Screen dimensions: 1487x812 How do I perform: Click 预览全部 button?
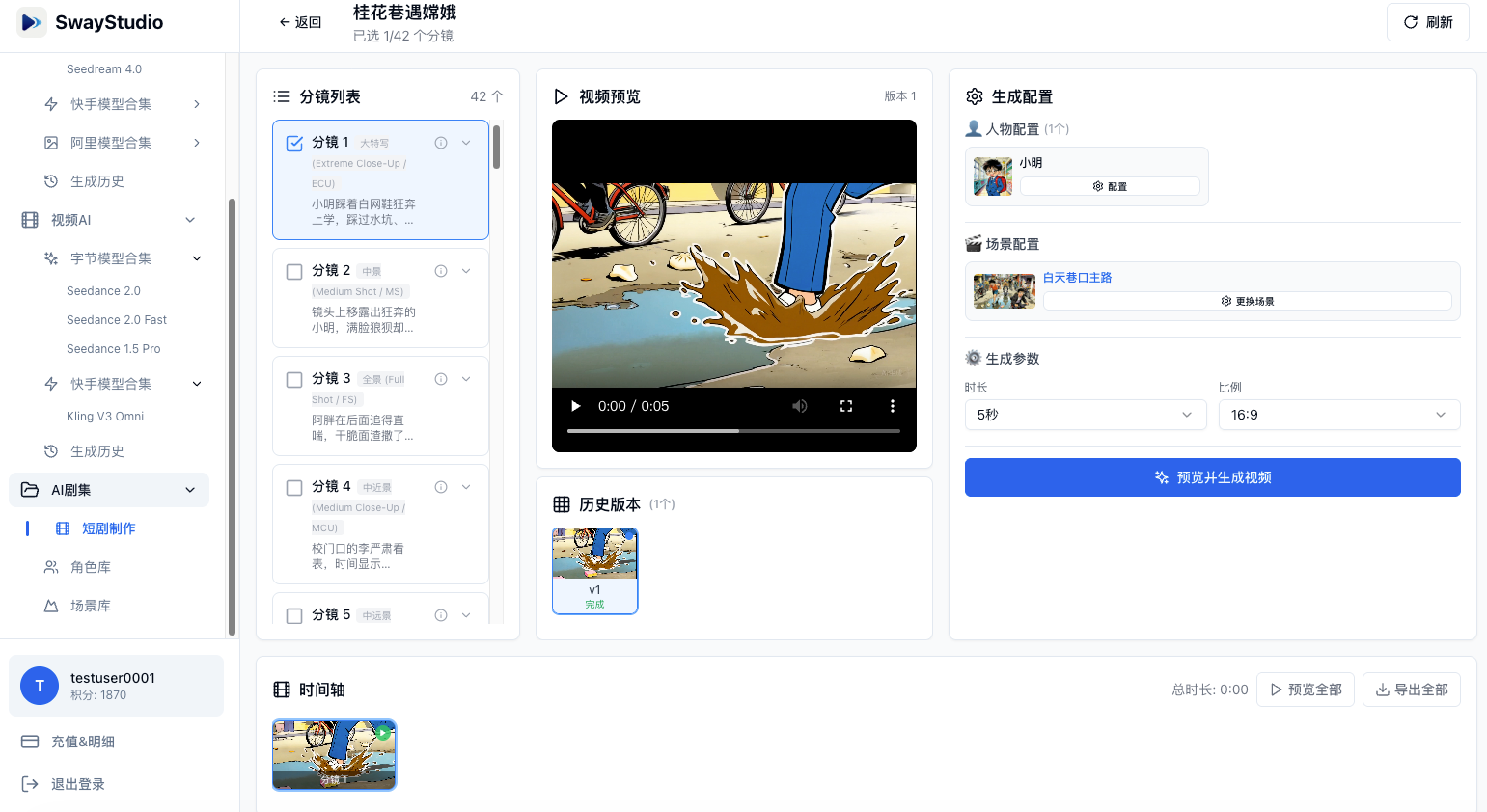pos(1306,690)
